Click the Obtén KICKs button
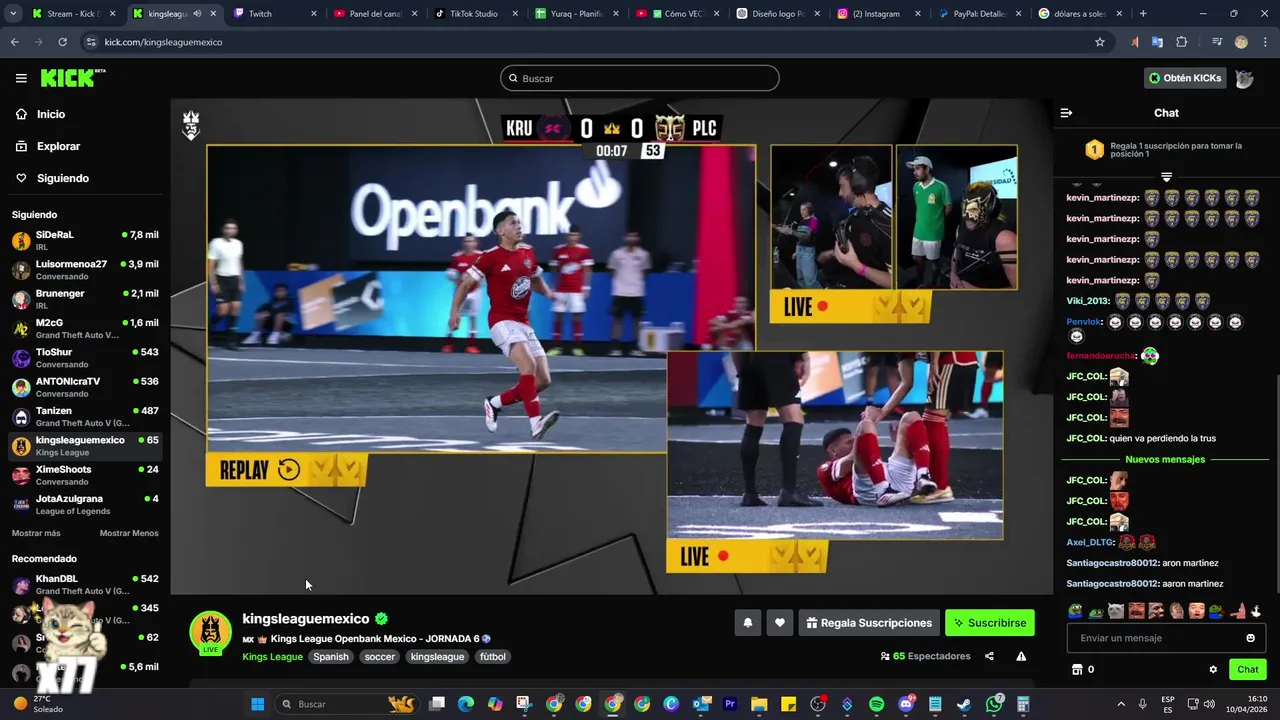Image resolution: width=1280 pixels, height=720 pixels. 1185,78
